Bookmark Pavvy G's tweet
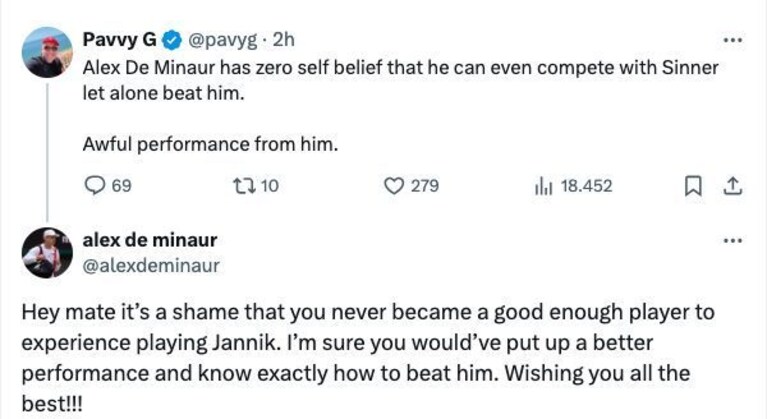767x419 pixels. [x=692, y=186]
